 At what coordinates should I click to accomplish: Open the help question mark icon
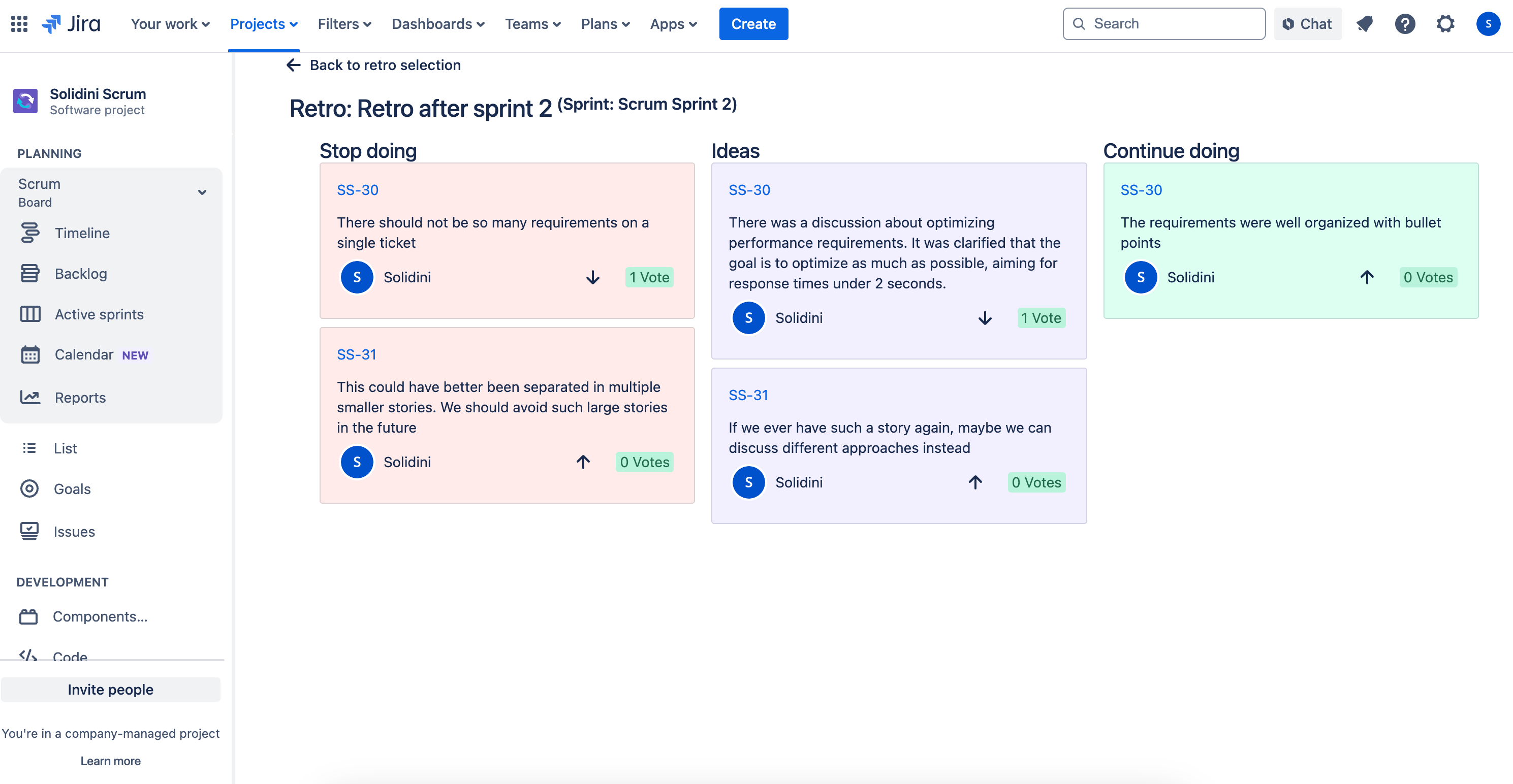(x=1404, y=24)
